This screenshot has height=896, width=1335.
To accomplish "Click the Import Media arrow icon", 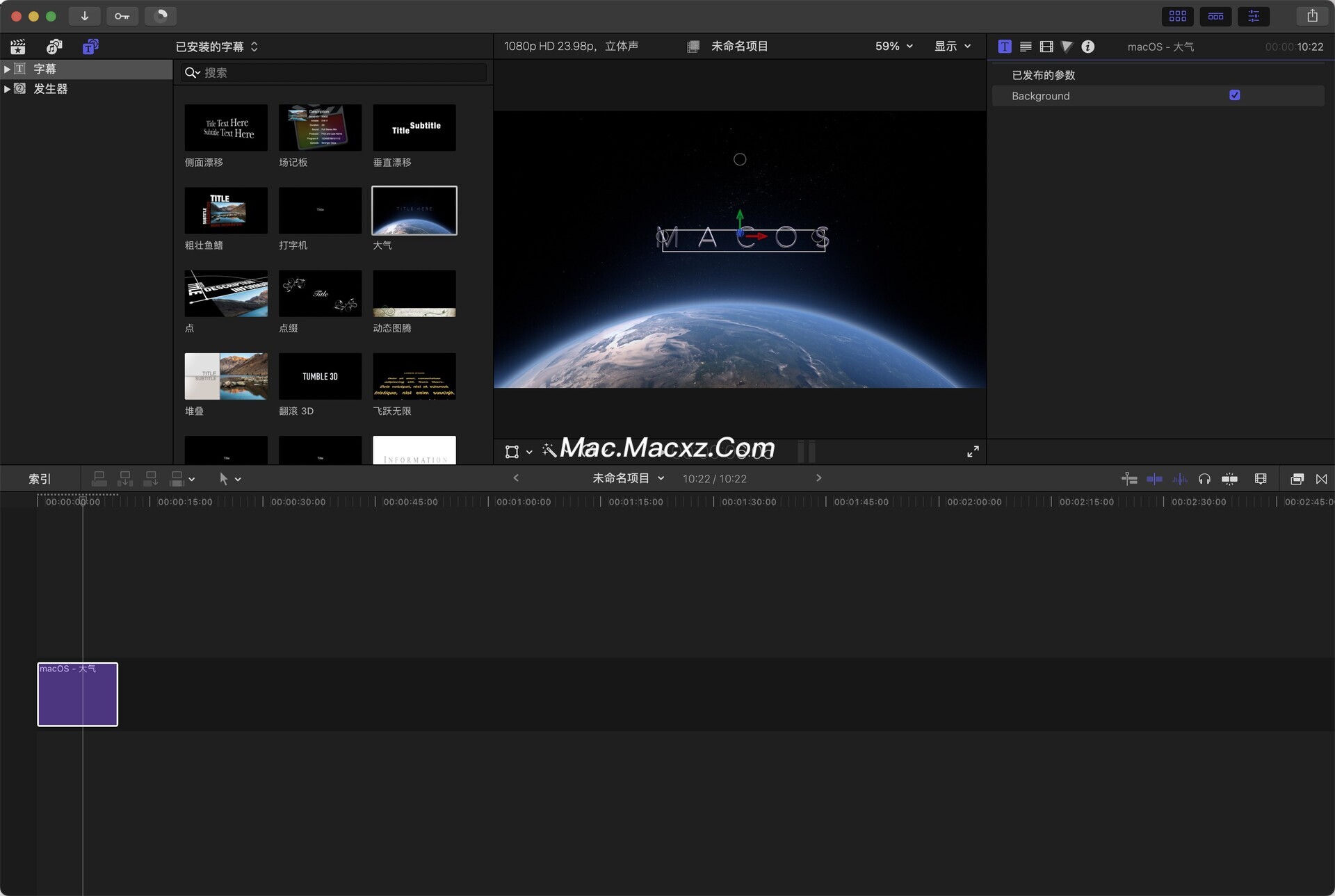I will 84,16.
